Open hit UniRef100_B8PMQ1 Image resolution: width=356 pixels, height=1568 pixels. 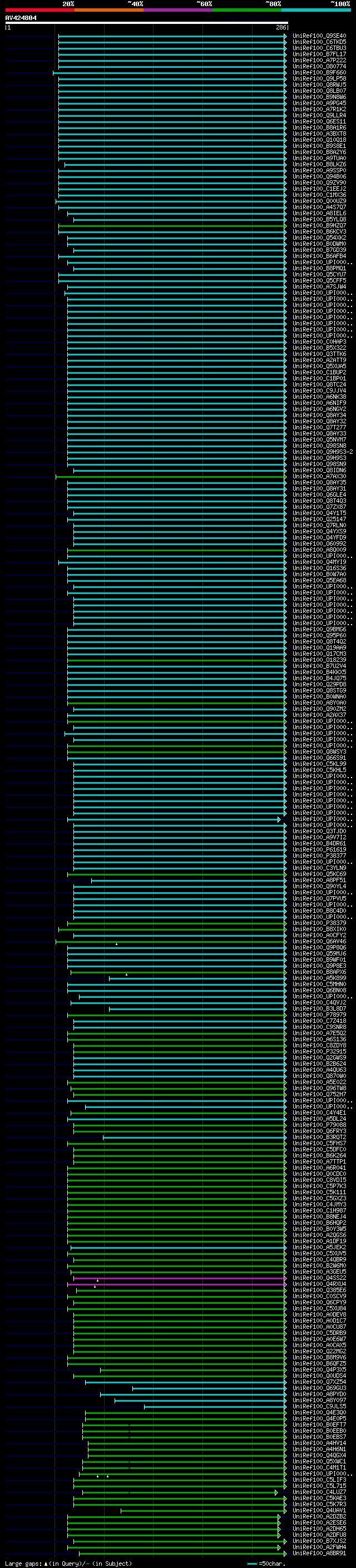[319, 269]
